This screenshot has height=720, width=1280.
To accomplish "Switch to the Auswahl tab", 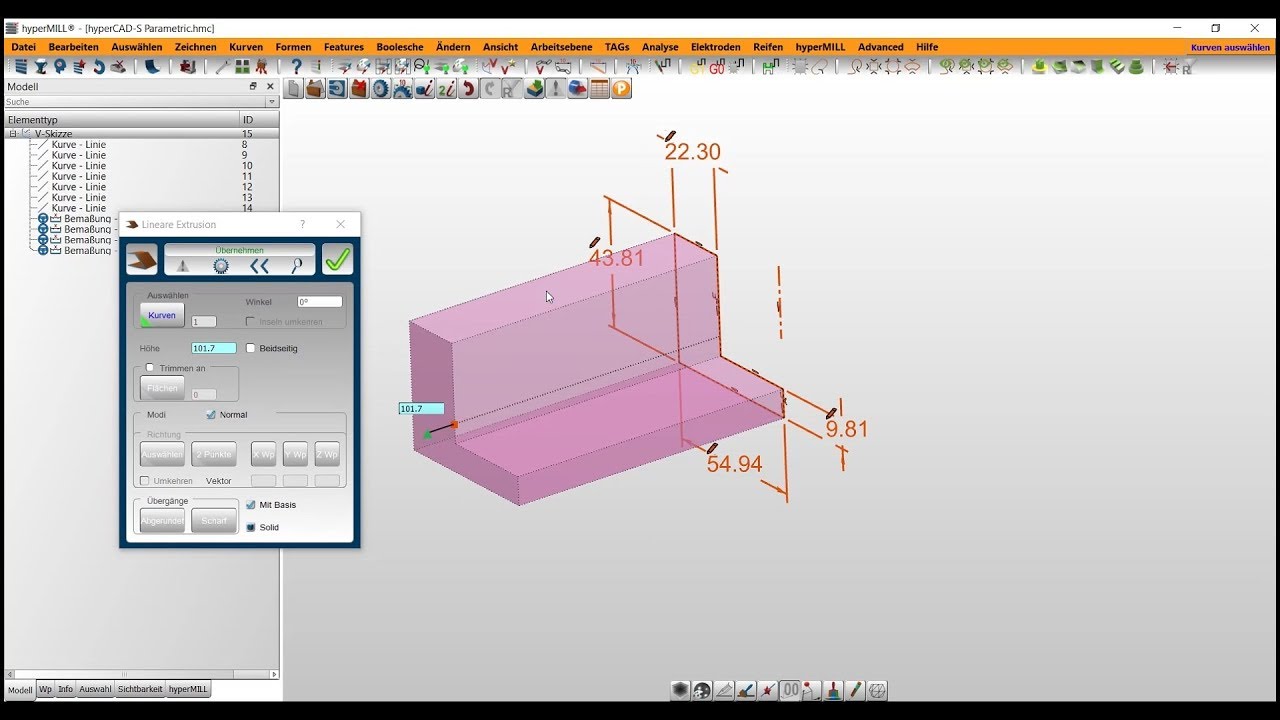I will [x=95, y=689].
